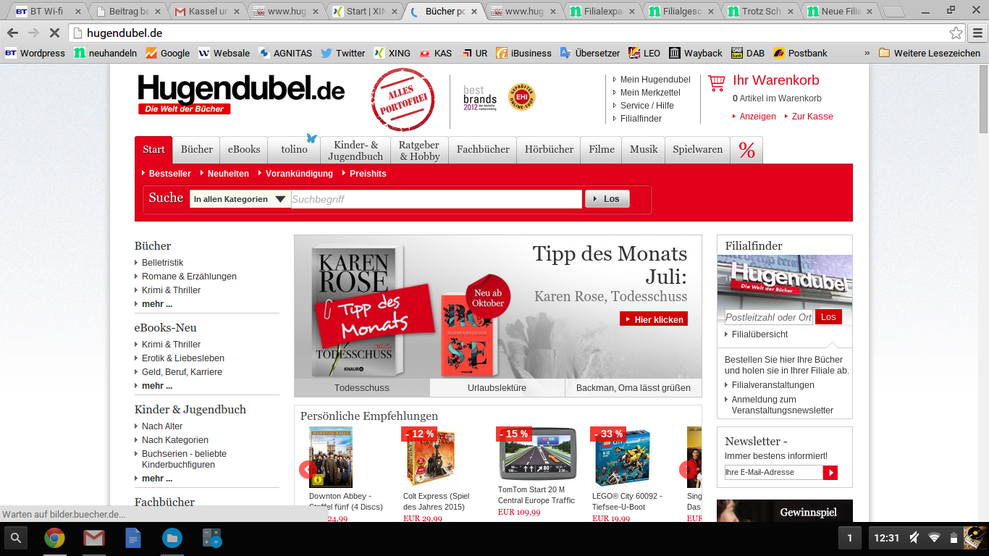
Task: Launch Gmail from the shelf
Action: point(94,538)
